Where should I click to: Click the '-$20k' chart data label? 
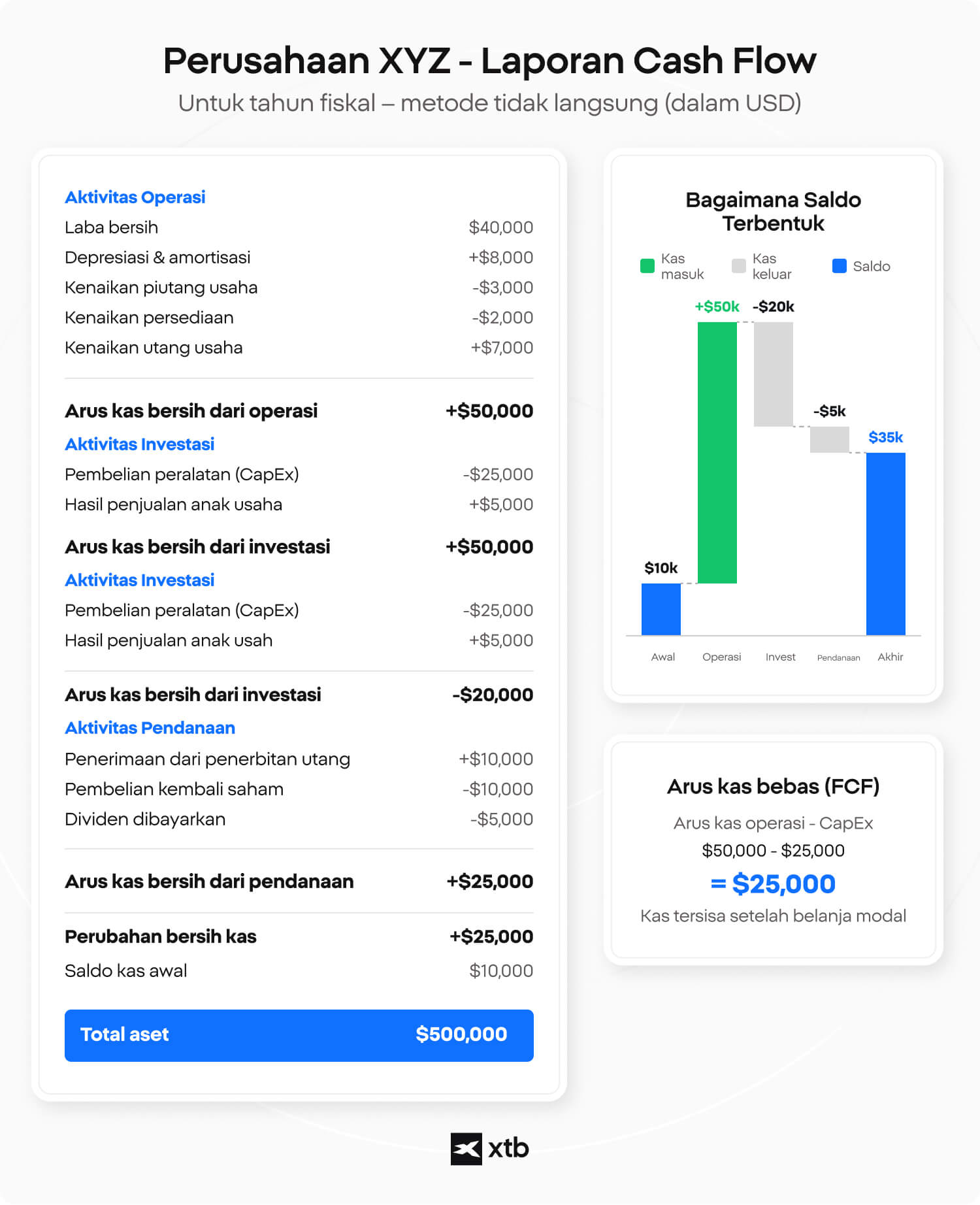[774, 306]
